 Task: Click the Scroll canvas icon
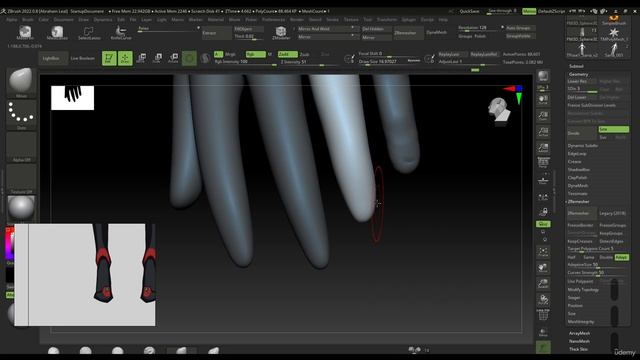tap(543, 100)
